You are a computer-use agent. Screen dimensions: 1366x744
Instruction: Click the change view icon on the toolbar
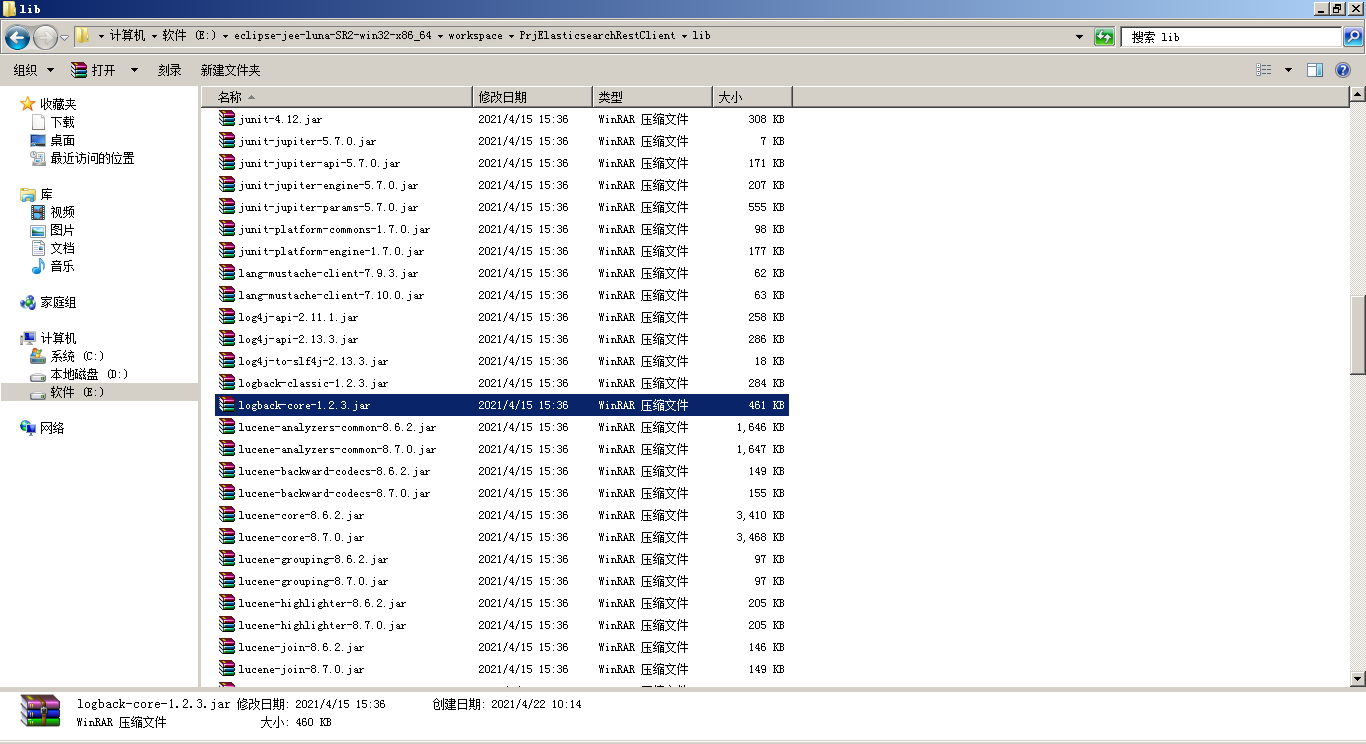click(1264, 69)
